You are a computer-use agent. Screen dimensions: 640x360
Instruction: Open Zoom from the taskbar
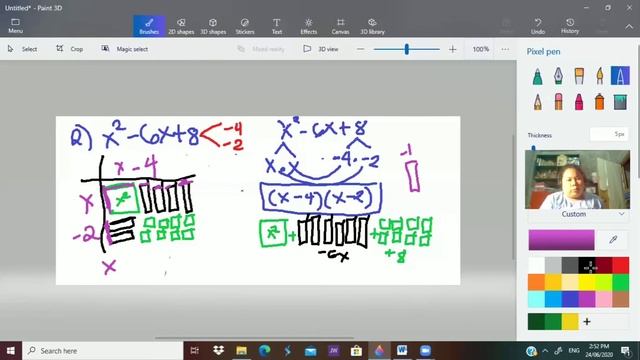[x=425, y=351]
